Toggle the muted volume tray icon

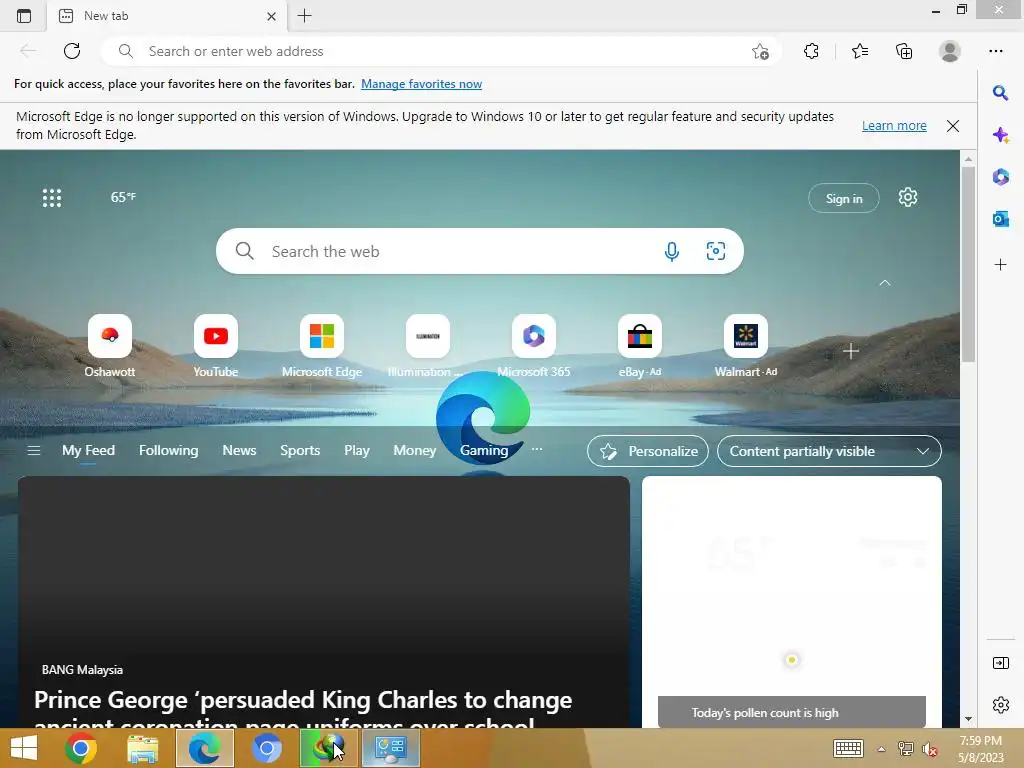tap(929, 749)
